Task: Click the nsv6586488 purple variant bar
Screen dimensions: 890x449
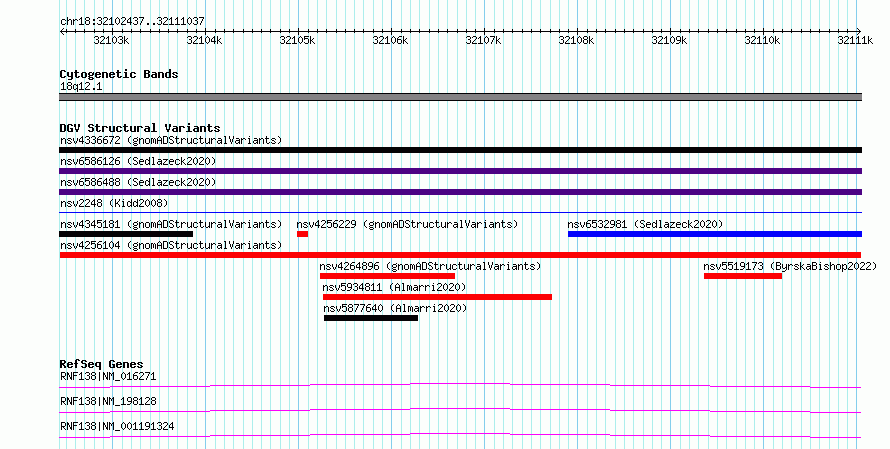Action: pos(460,192)
